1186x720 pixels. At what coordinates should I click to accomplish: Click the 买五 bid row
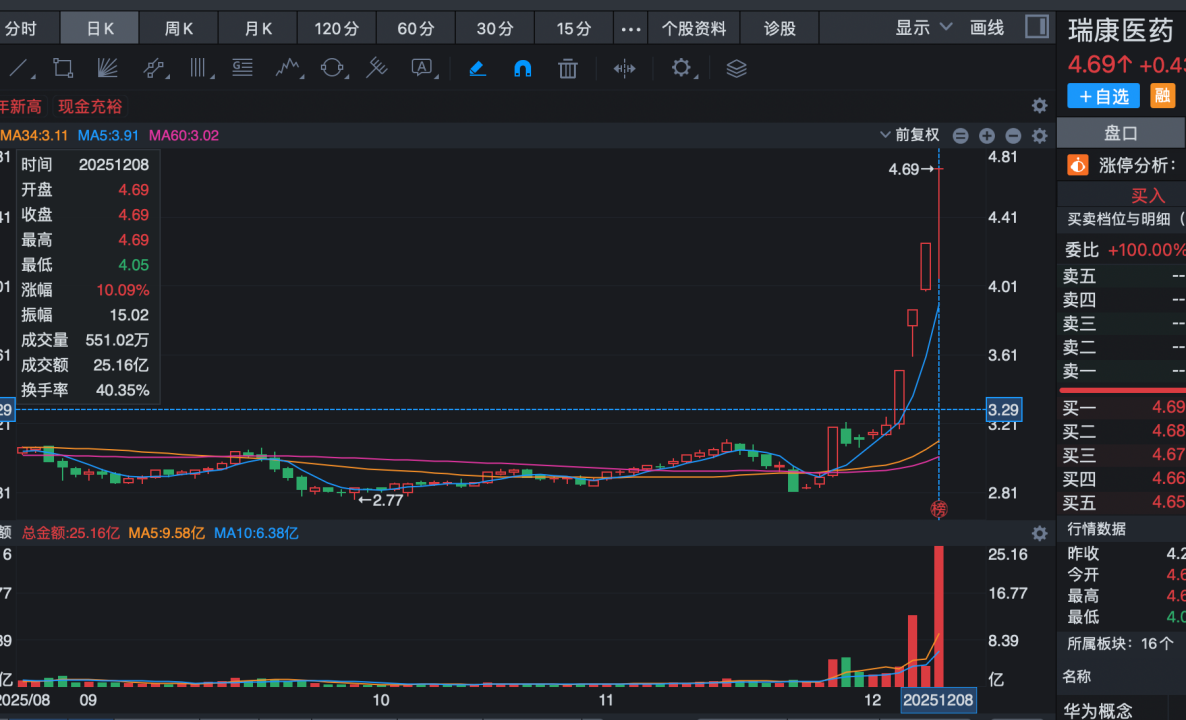(x=1121, y=502)
